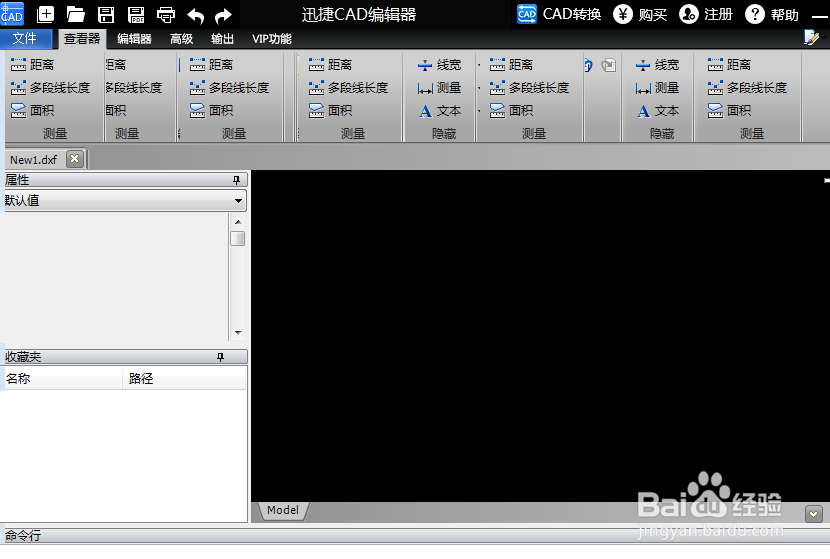Switch to the 编辑器 ribbon tab

(x=134, y=39)
